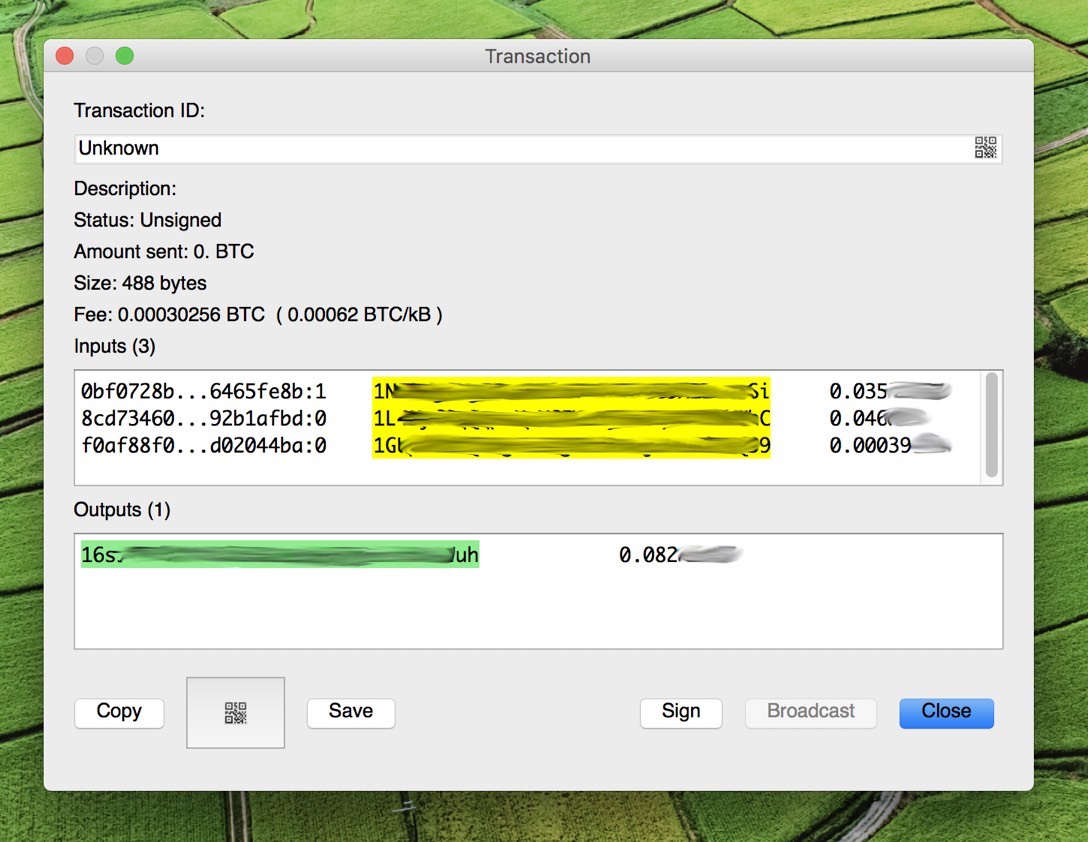Click the yellow highlighted address starting 1G
Screen dimensions: 1088x842
click(x=571, y=445)
